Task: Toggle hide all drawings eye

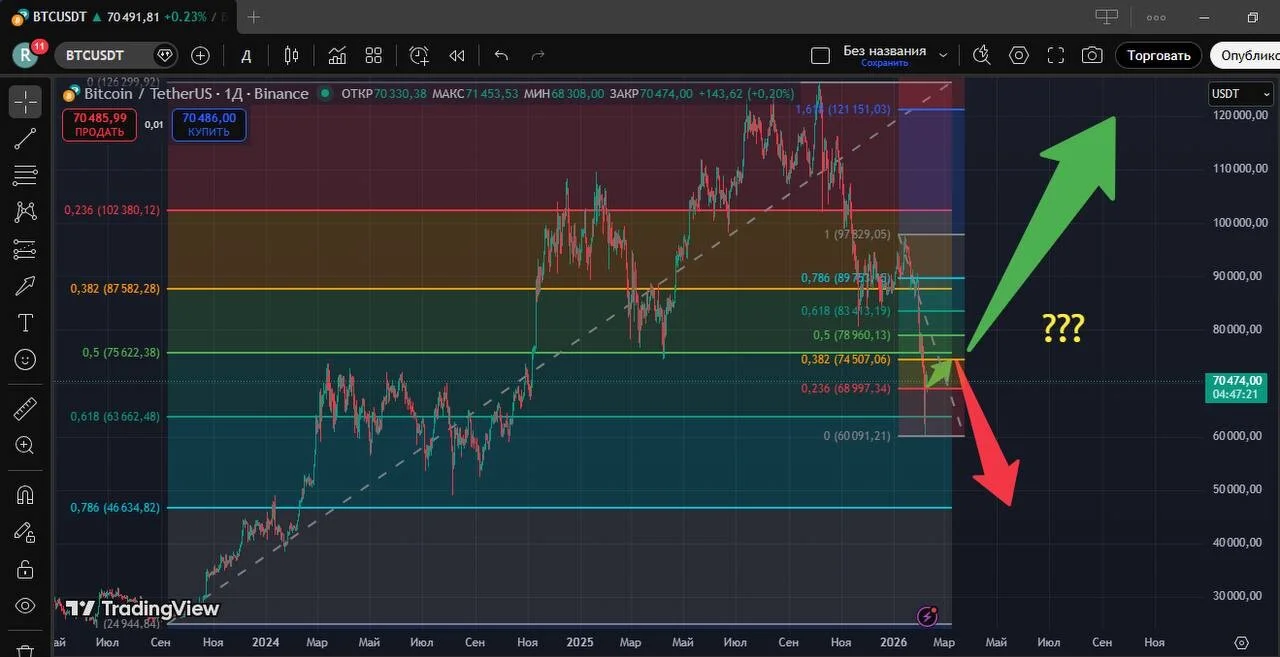Action: click(25, 605)
